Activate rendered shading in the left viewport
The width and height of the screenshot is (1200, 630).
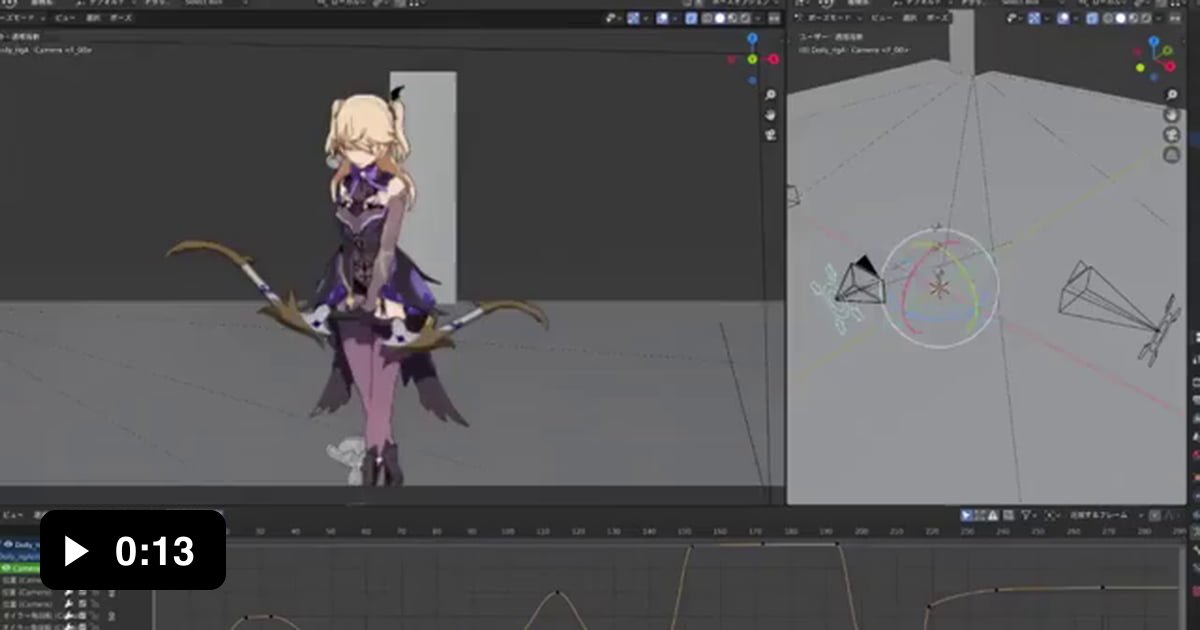coord(744,22)
